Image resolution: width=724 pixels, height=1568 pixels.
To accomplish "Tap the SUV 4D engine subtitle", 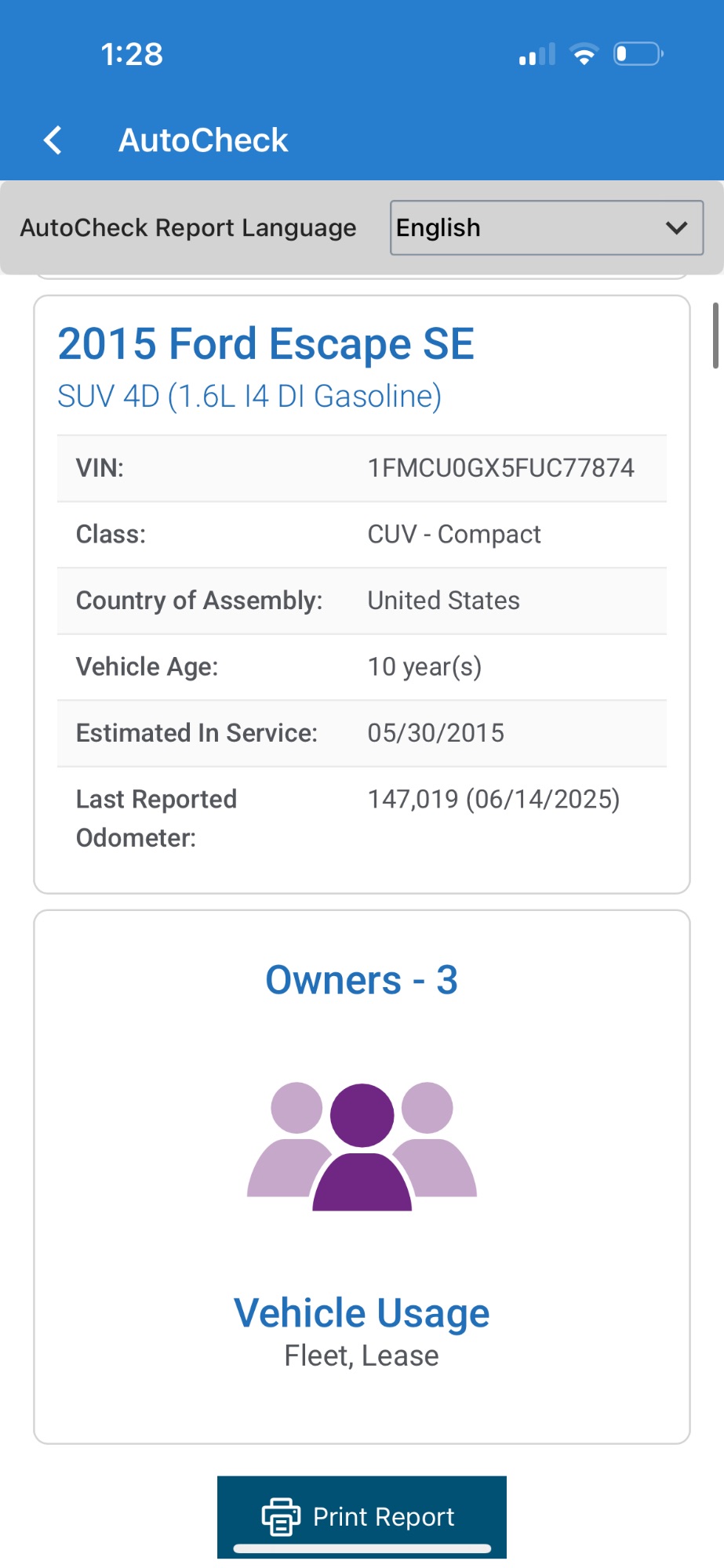I will click(249, 396).
